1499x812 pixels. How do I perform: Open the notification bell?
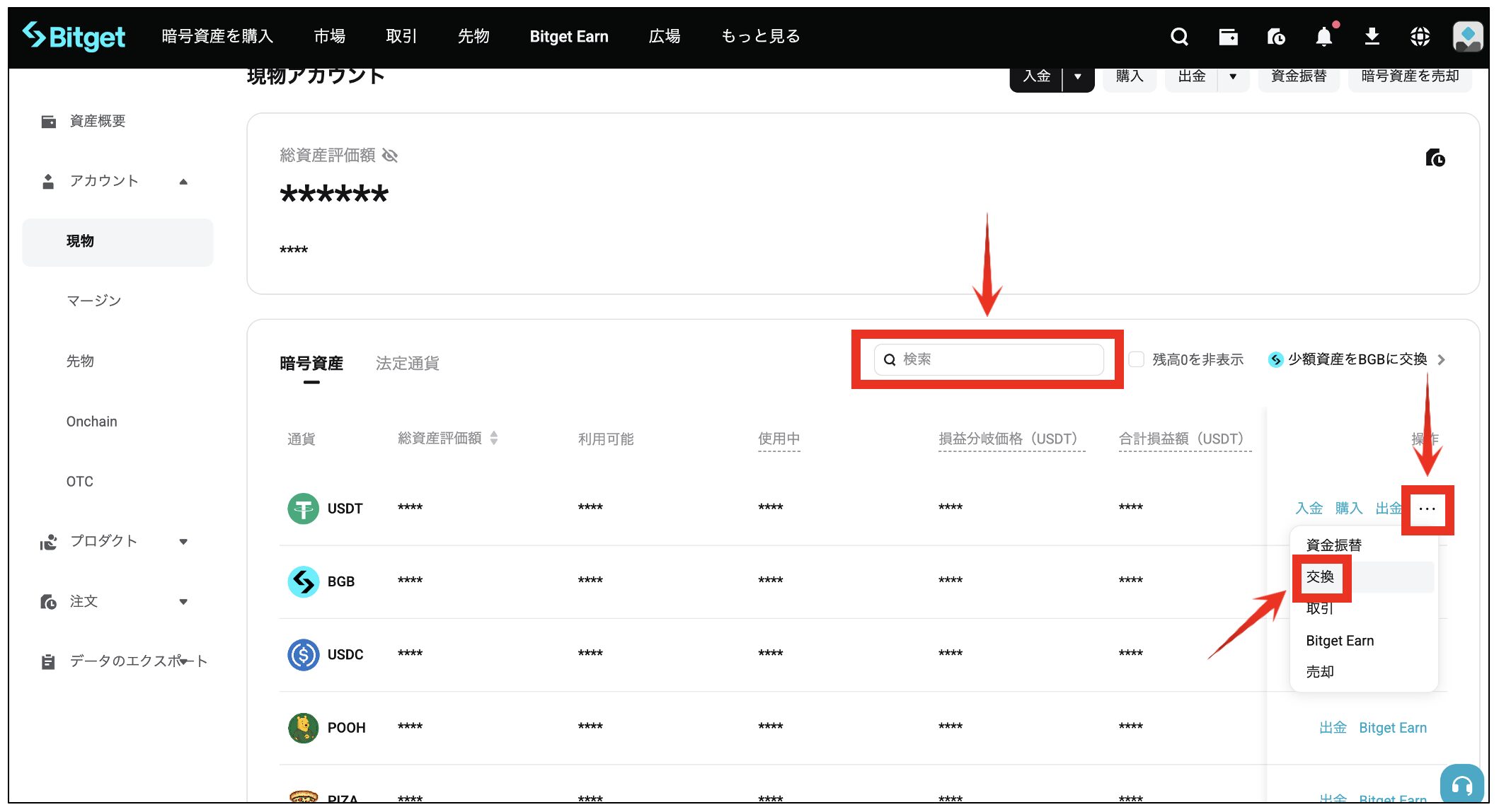[1323, 37]
